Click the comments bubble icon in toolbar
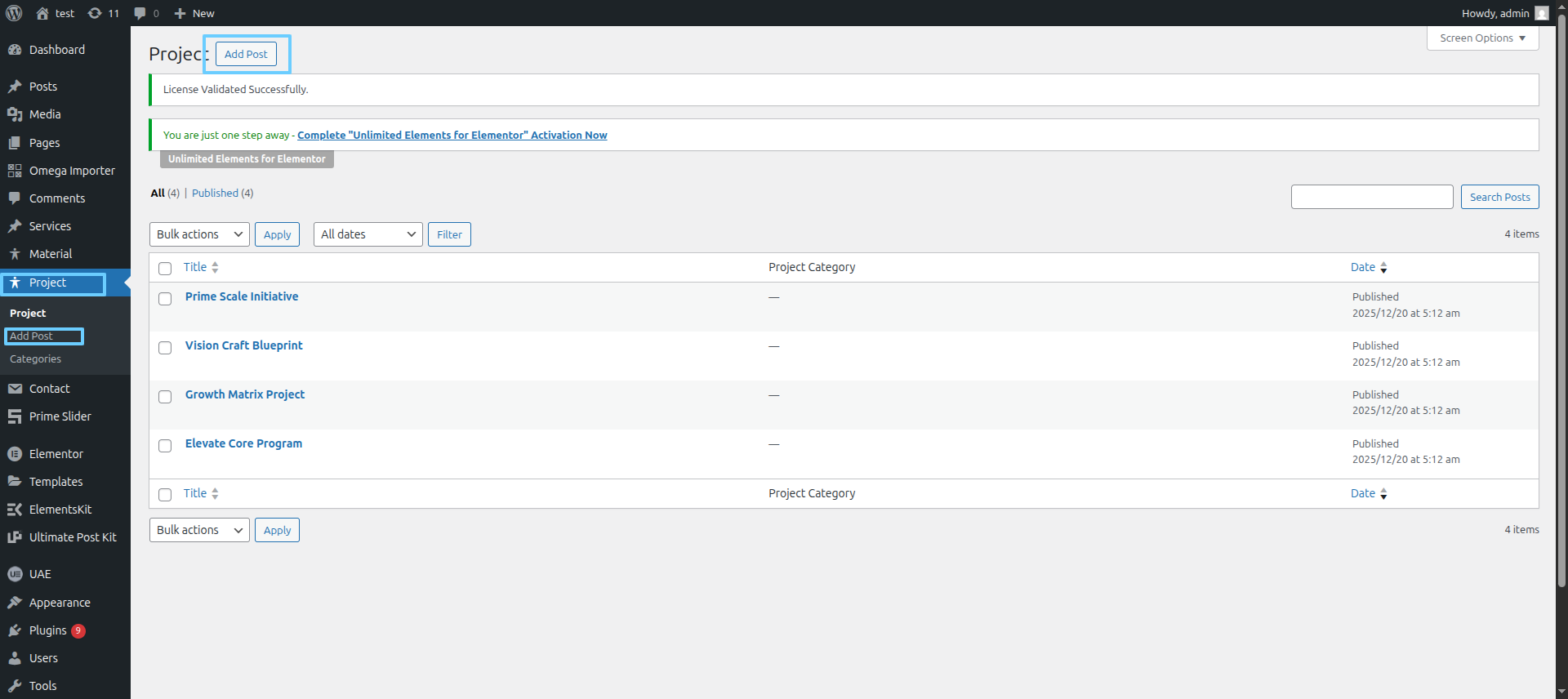 click(140, 13)
